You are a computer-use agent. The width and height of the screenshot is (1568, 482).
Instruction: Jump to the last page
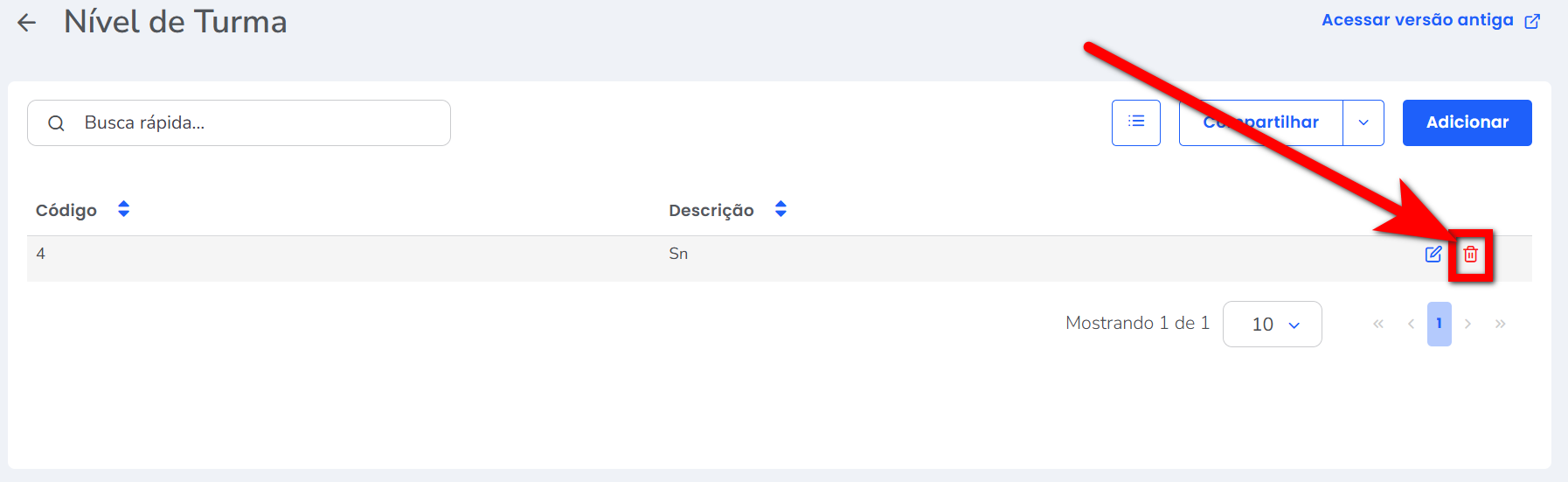(1500, 325)
